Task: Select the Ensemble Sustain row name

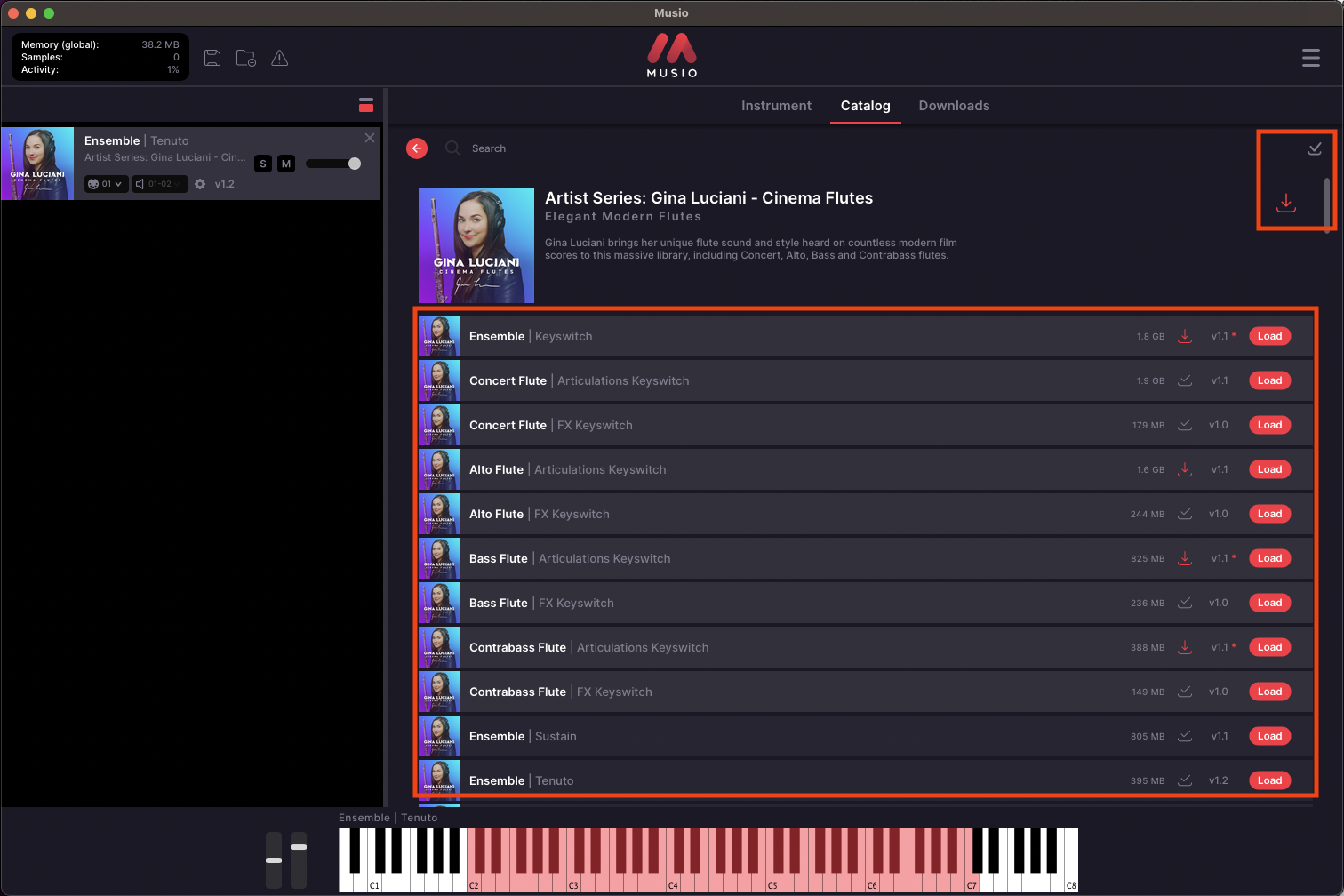Action: (x=523, y=736)
